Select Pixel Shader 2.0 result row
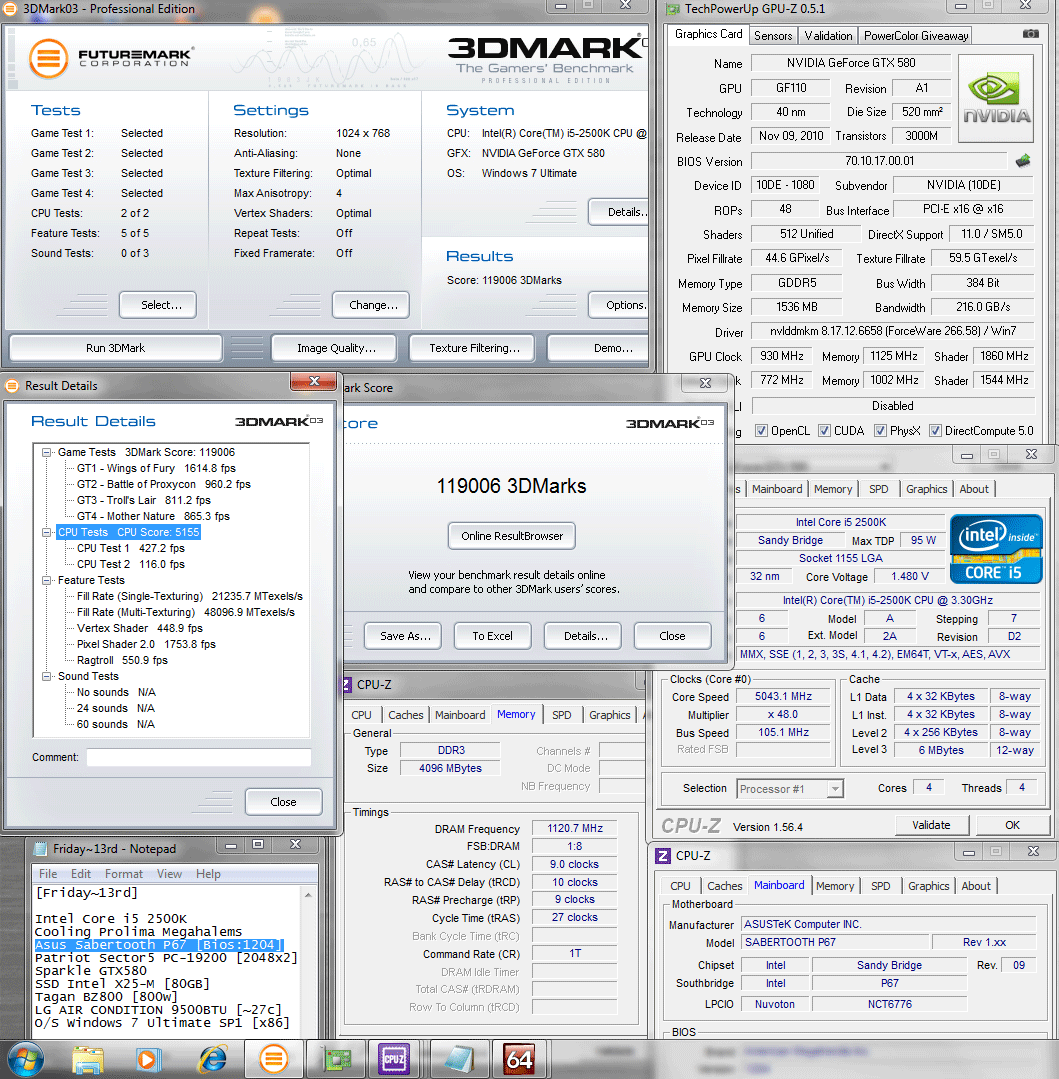1059x1079 pixels. pos(147,644)
